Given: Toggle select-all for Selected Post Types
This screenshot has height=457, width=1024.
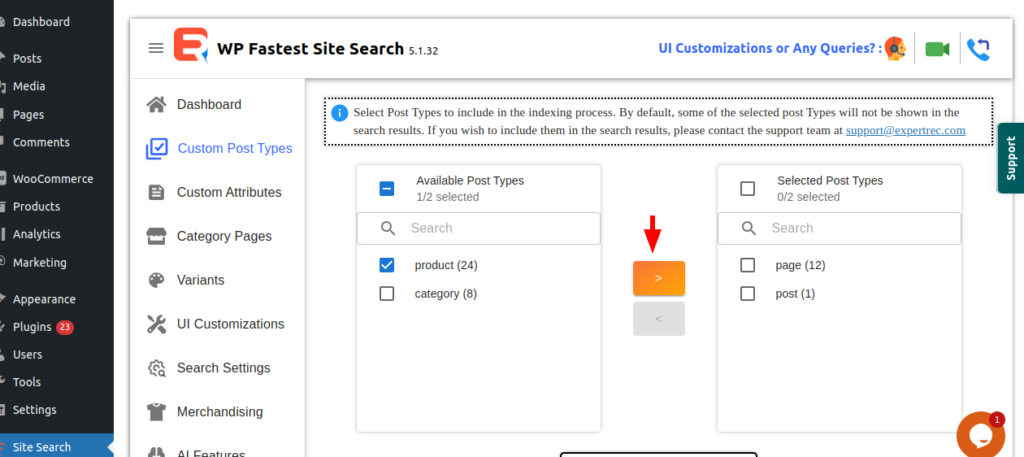Looking at the screenshot, I should pos(747,188).
